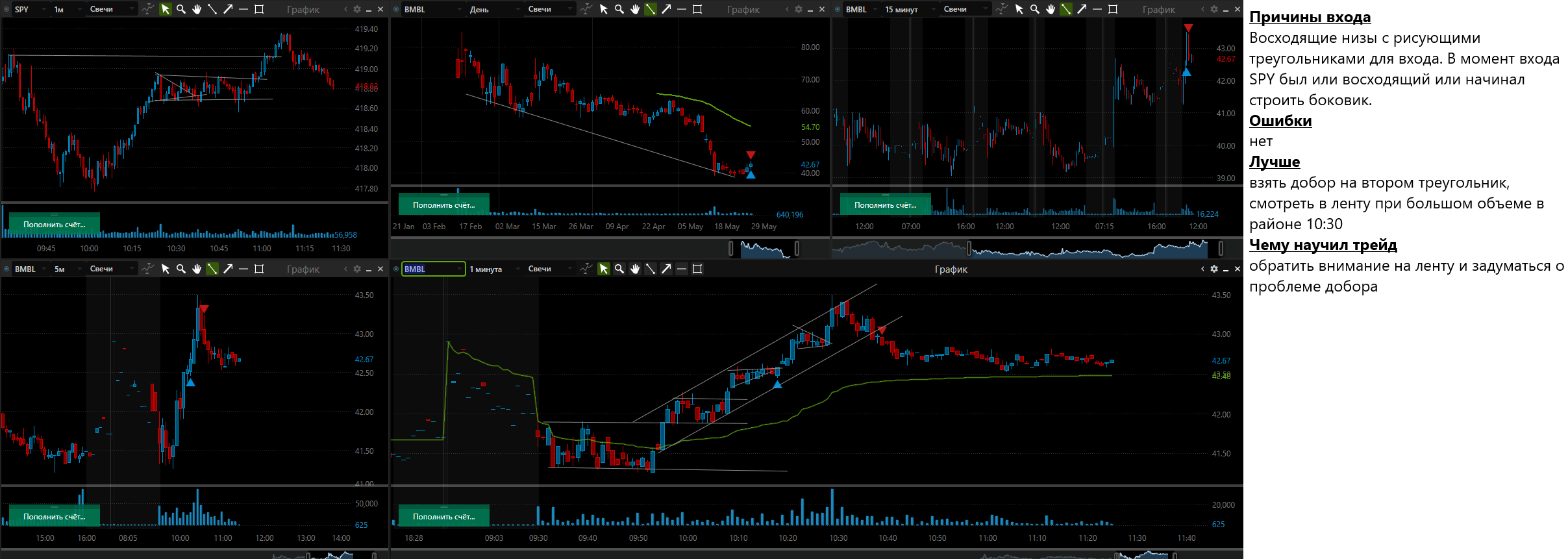Viewport: 1568px width, 559px height.
Task: Click График title of SPY panel
Action: pyautogui.click(x=303, y=9)
